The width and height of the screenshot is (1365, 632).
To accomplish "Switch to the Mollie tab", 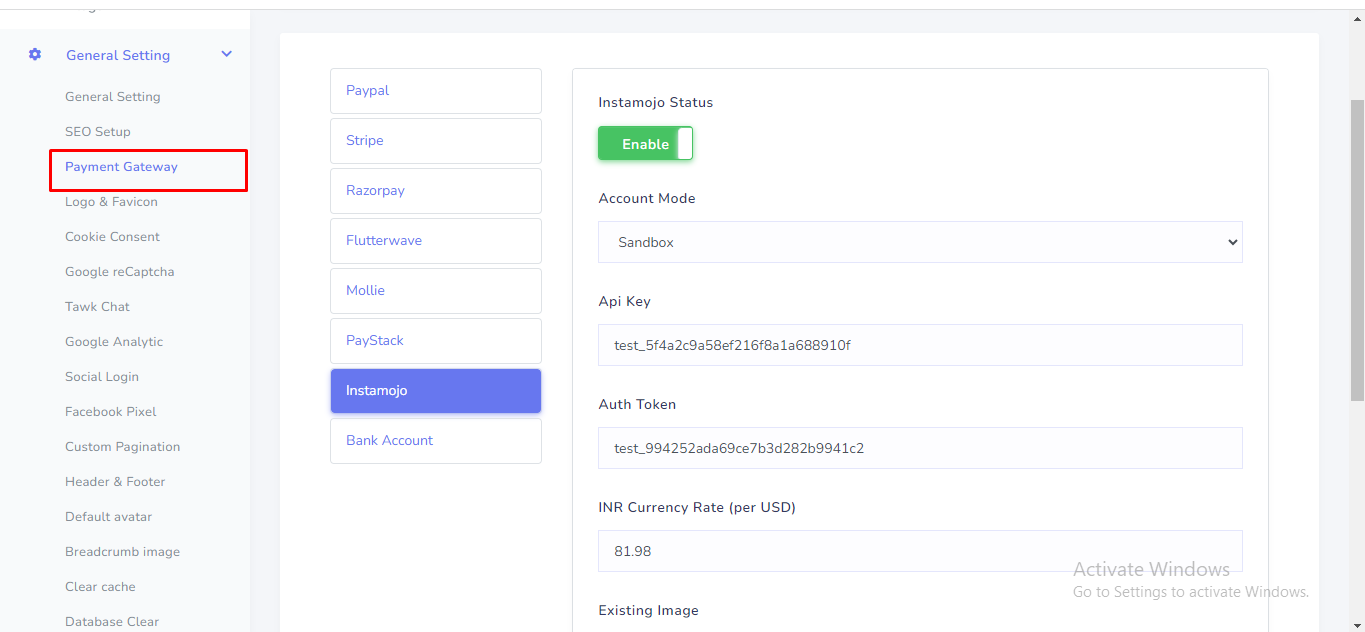I will tap(435, 291).
